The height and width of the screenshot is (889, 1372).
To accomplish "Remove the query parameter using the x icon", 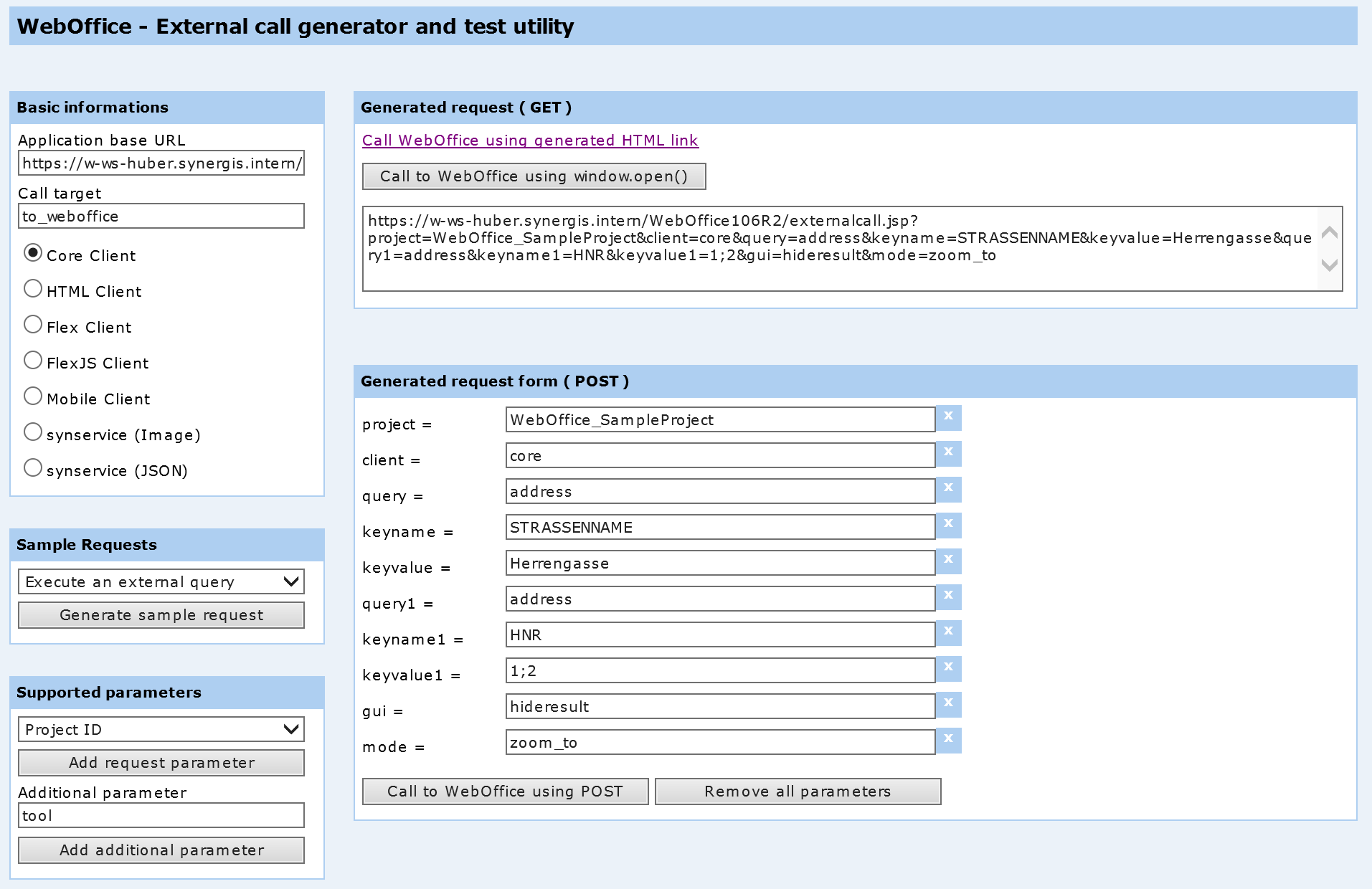I will point(948,490).
